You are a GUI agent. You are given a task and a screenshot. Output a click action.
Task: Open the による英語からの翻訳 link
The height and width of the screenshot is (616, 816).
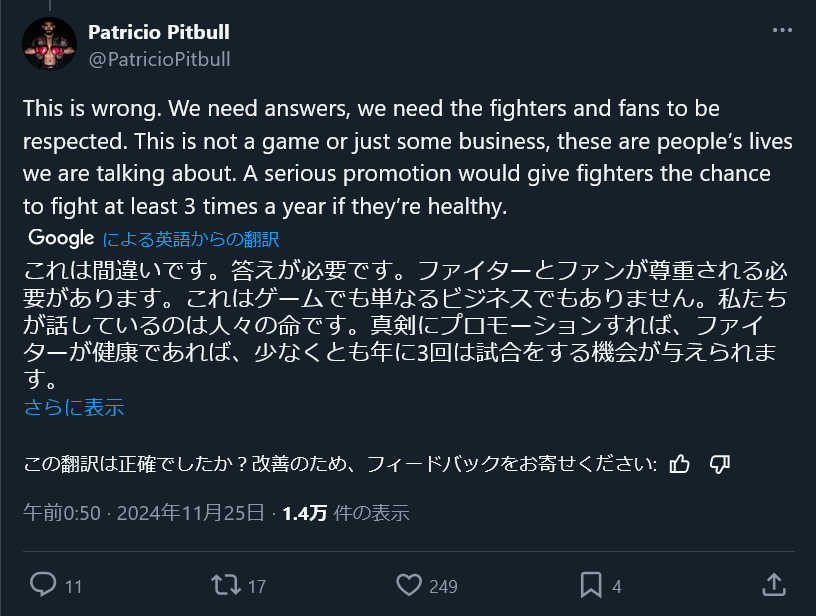click(190, 240)
